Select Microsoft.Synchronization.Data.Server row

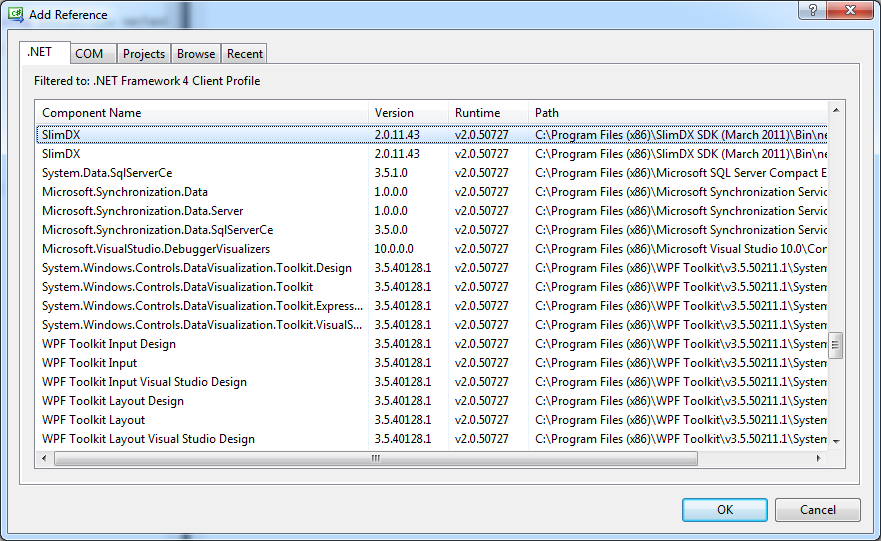pos(432,211)
